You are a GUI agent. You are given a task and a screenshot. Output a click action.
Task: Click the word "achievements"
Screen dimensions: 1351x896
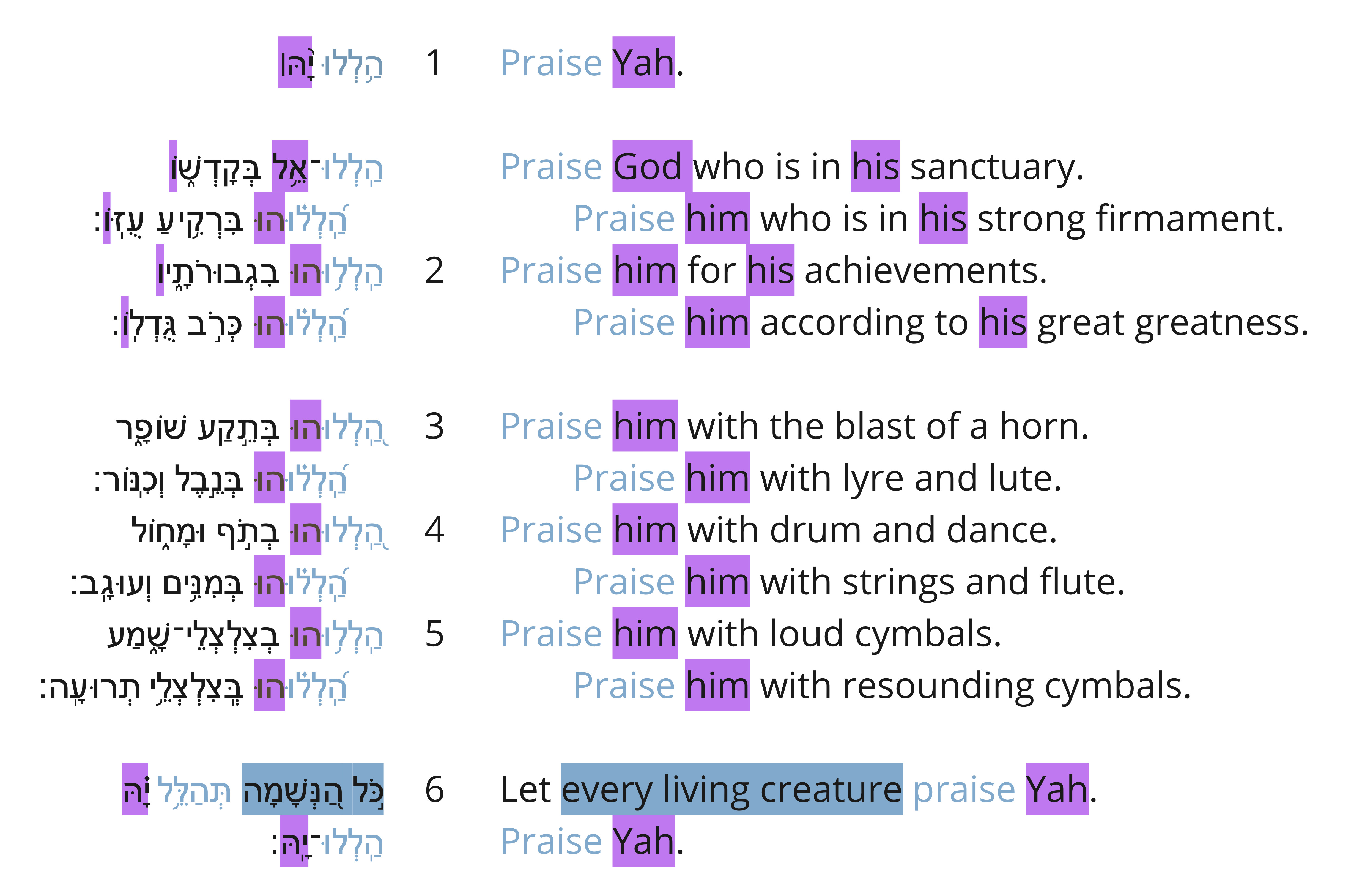925,271
